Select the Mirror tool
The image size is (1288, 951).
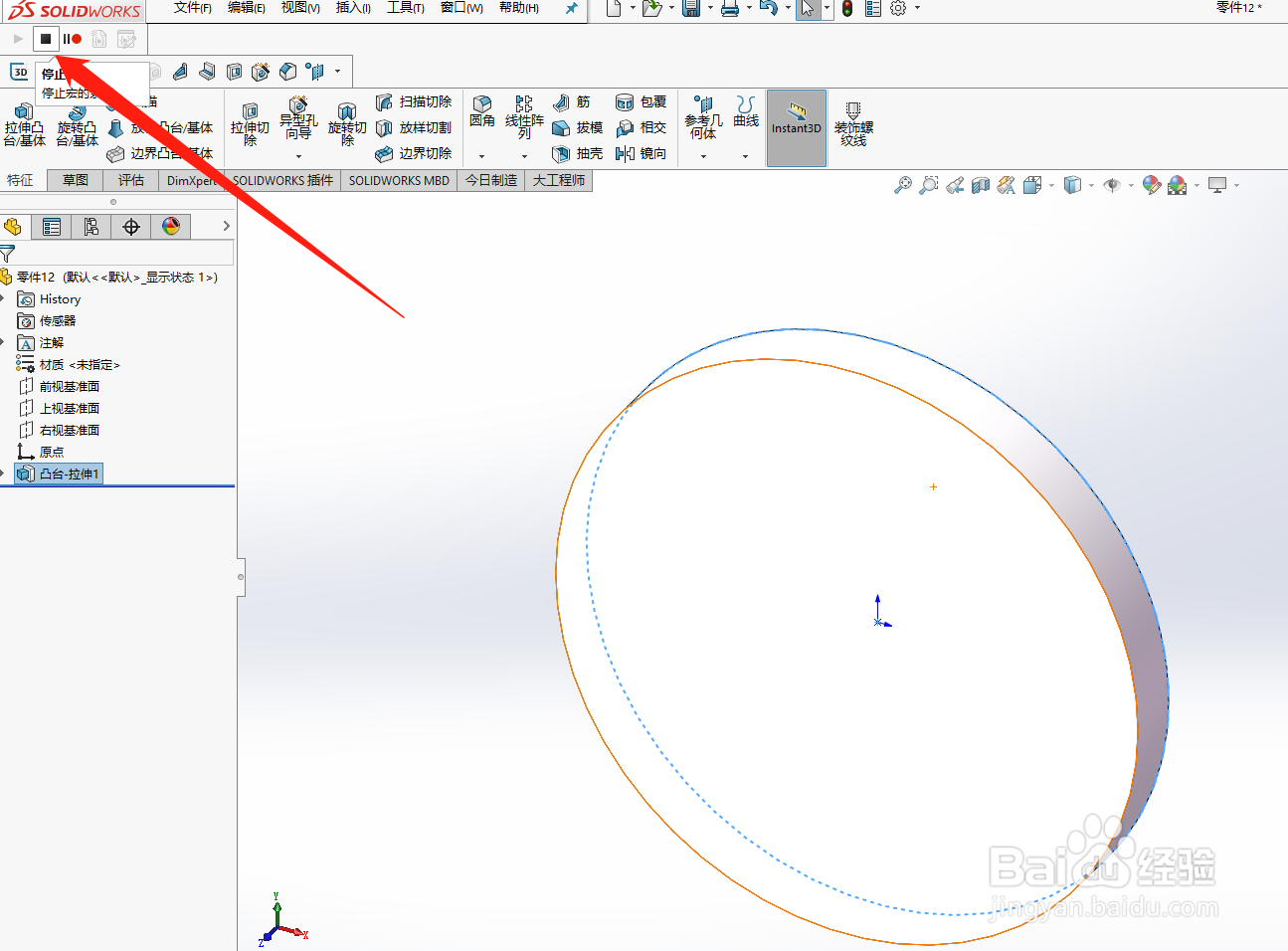[x=642, y=153]
